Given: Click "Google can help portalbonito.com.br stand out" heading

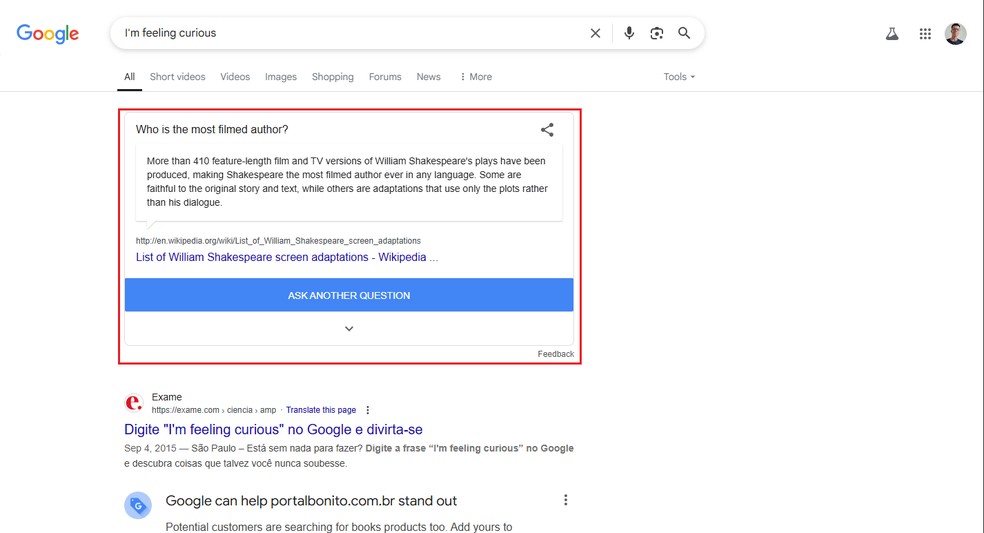Looking at the screenshot, I should click(311, 501).
